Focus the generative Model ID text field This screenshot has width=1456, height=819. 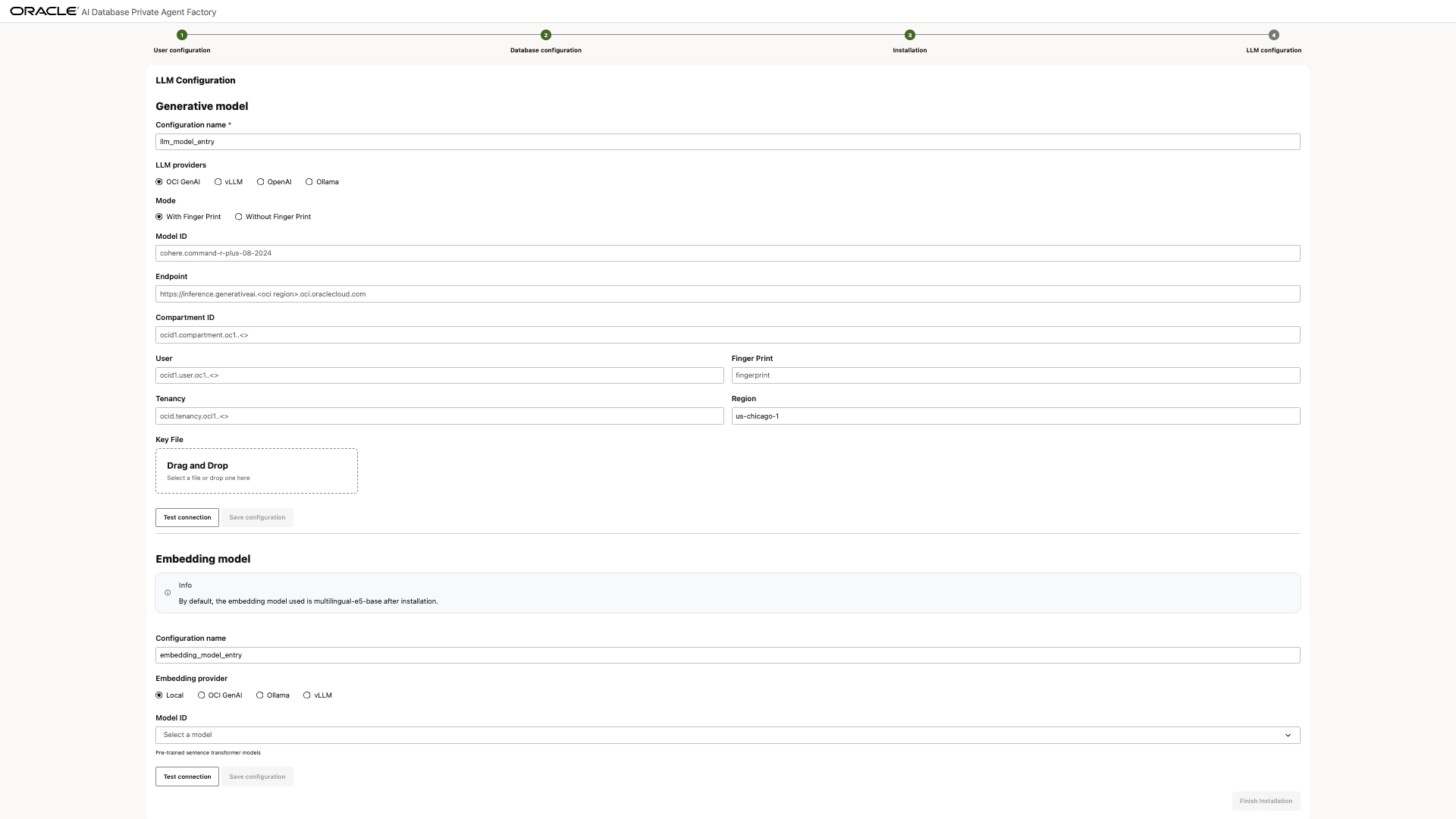[x=728, y=253]
